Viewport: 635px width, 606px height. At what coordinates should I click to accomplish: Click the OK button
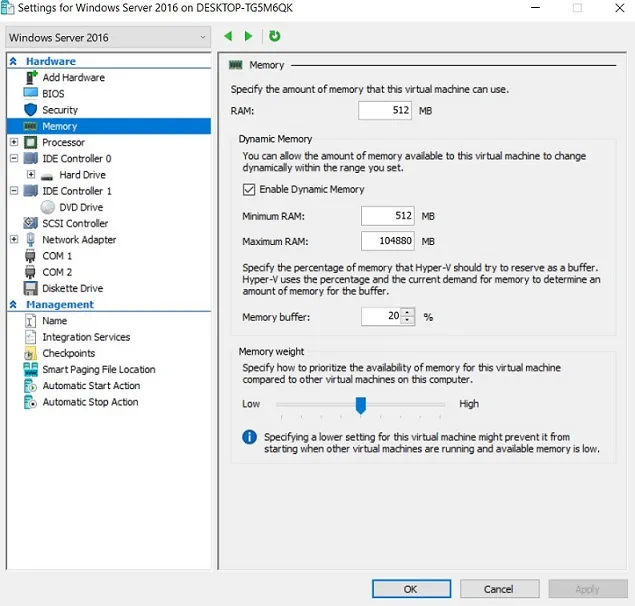click(x=411, y=589)
